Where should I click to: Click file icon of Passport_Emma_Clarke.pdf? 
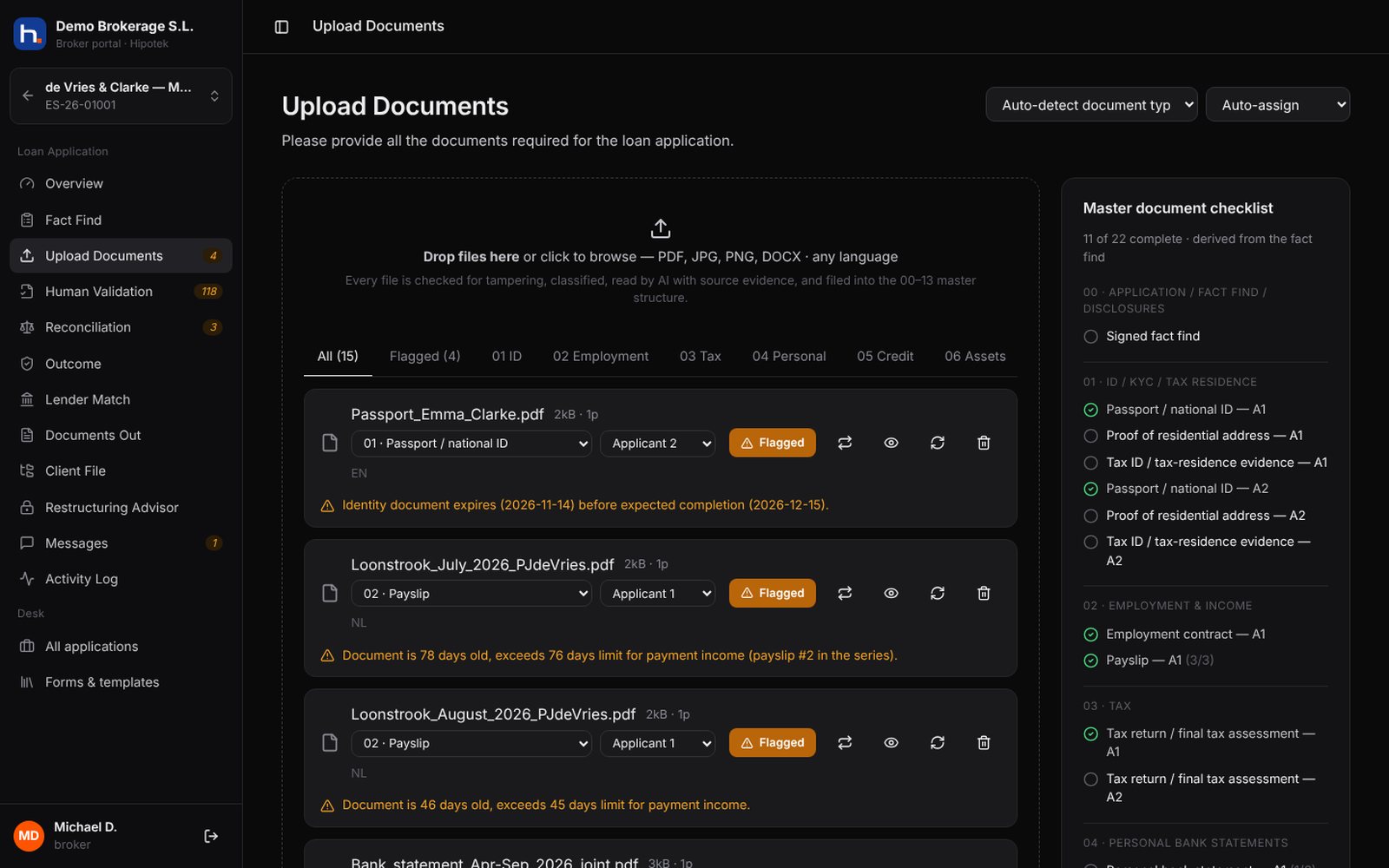(330, 443)
